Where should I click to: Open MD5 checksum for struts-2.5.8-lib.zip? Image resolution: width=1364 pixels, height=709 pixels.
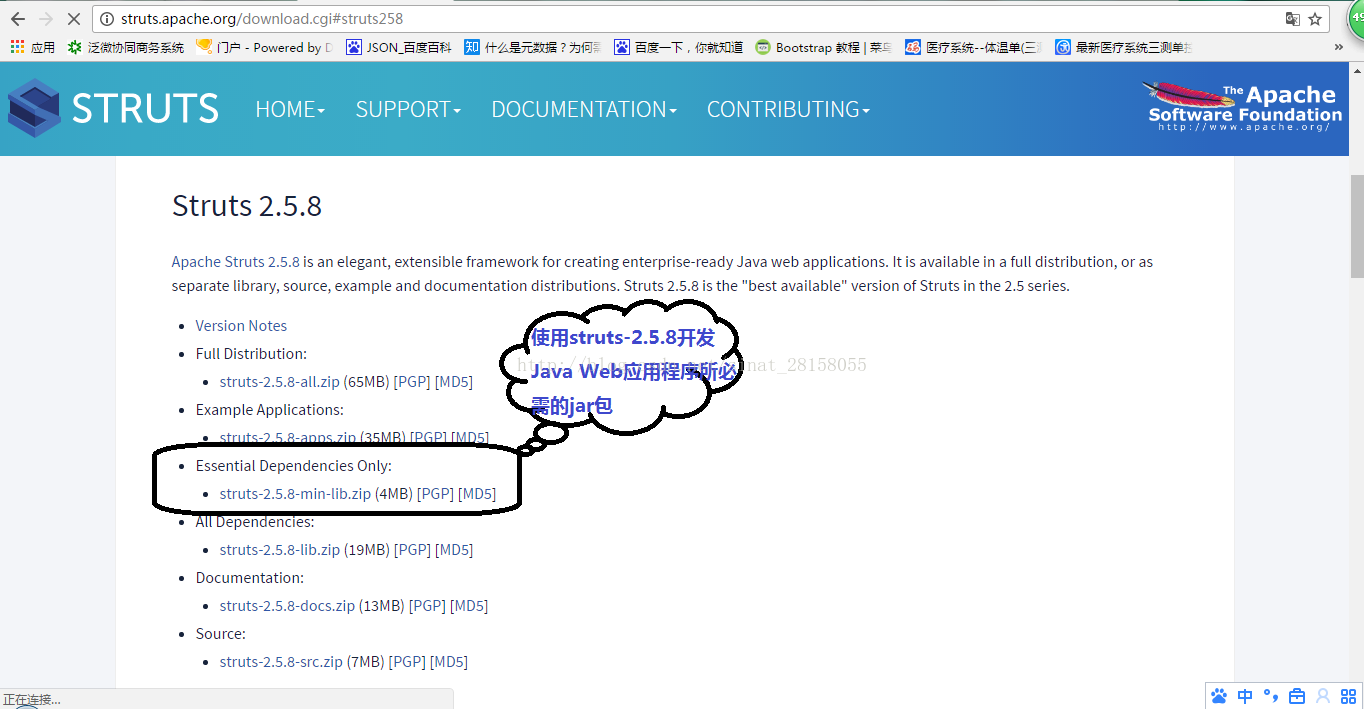click(x=454, y=550)
